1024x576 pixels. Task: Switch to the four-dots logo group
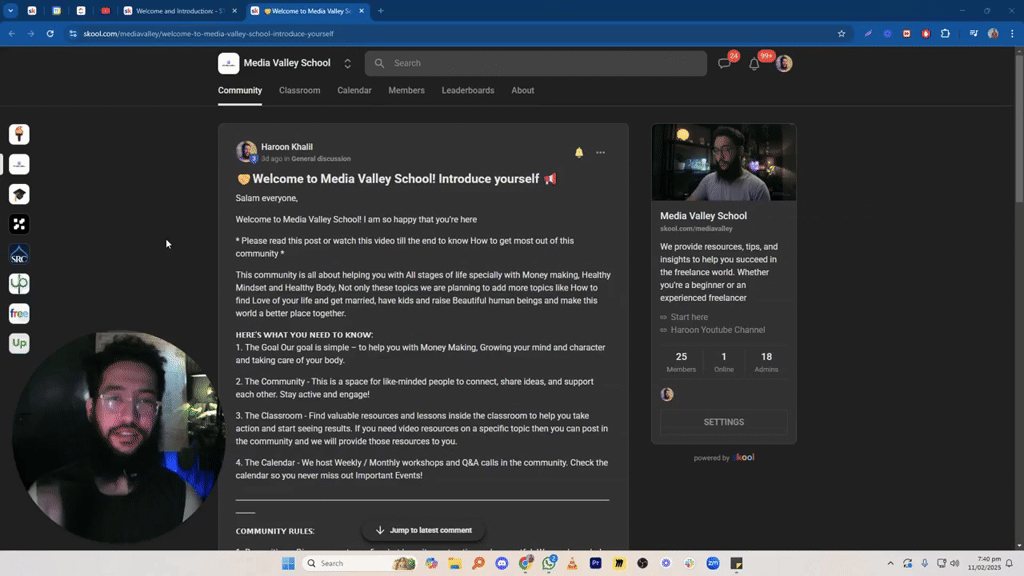click(19, 224)
